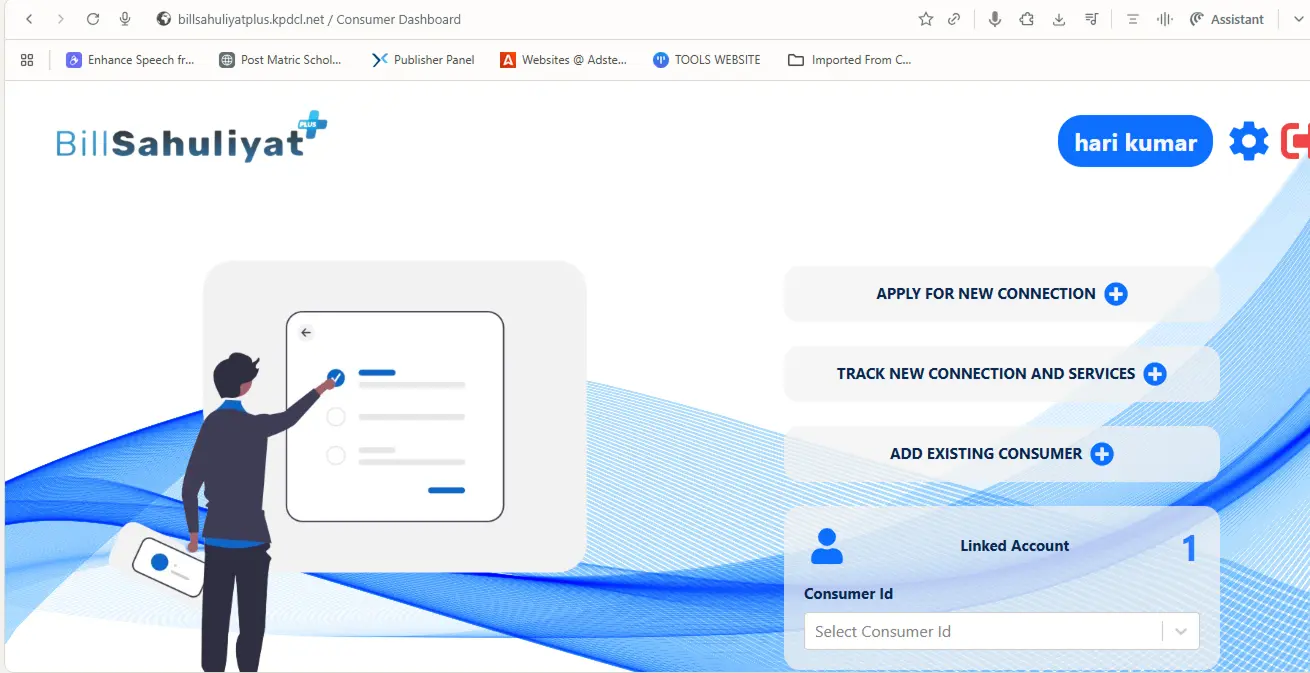
Task: Open the browser extensions puzzle icon
Action: (x=1026, y=19)
